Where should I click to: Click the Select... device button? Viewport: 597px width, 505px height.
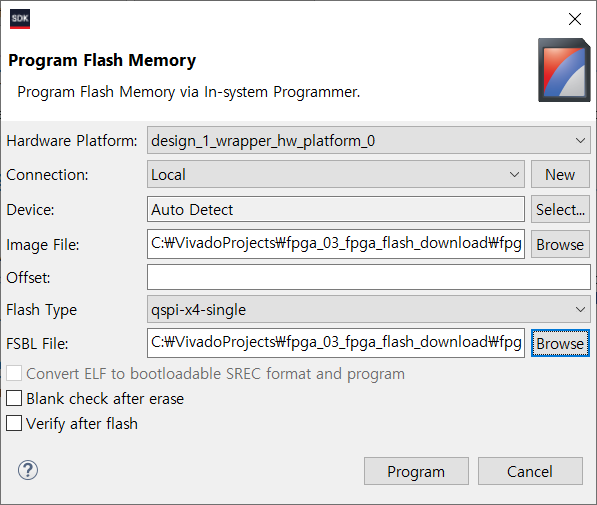560,209
